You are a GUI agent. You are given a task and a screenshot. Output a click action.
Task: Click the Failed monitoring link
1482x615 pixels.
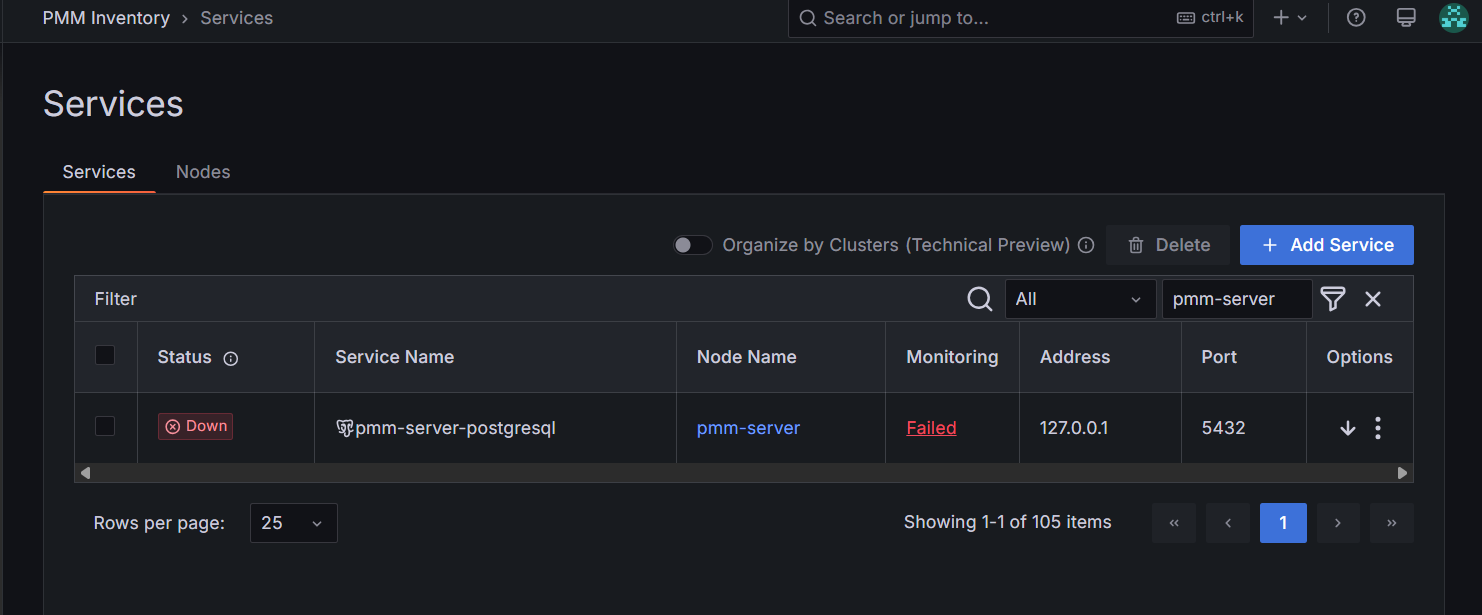(931, 428)
